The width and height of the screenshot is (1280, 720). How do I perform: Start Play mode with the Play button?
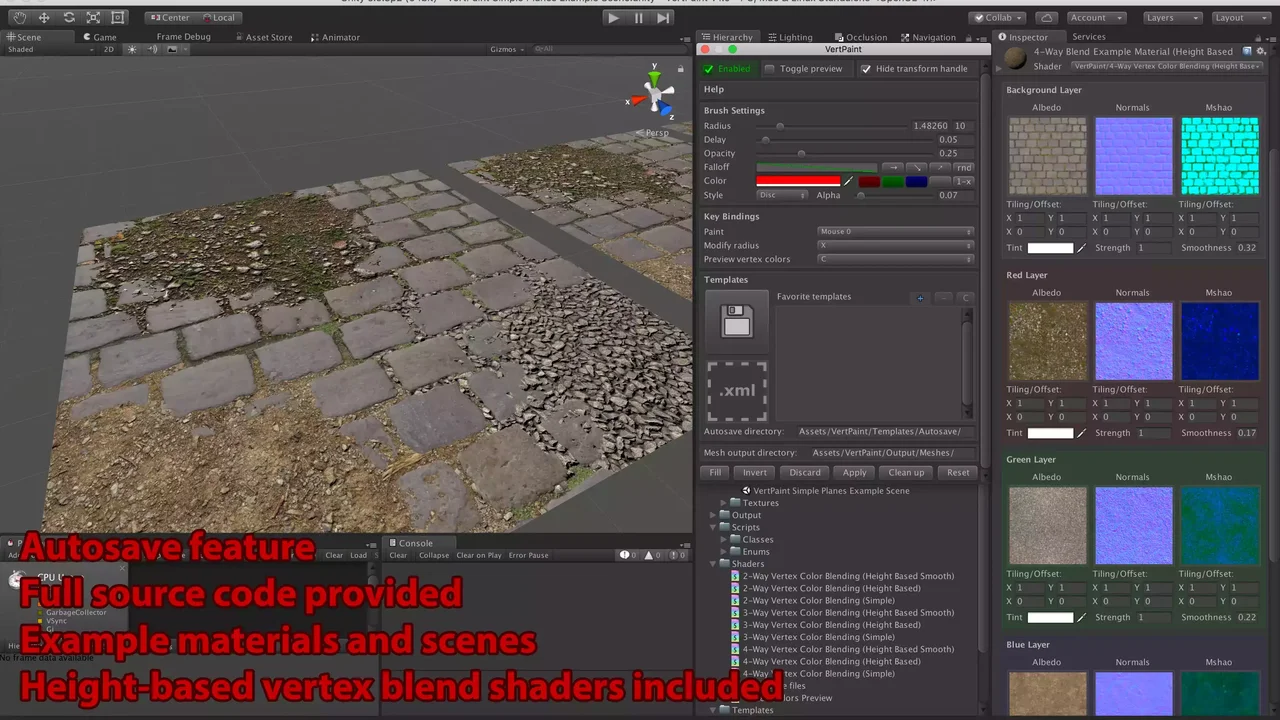coord(614,18)
